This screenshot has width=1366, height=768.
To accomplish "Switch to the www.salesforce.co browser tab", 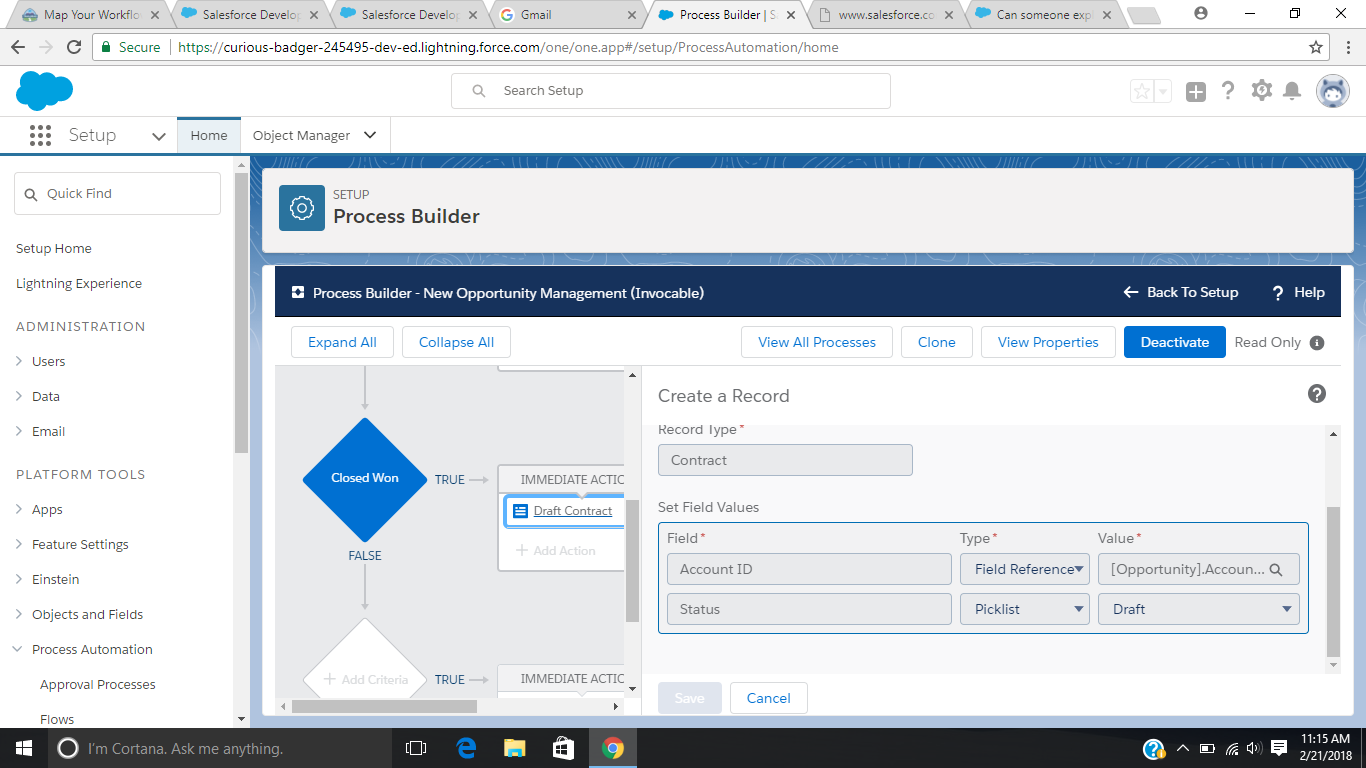I will [x=884, y=15].
